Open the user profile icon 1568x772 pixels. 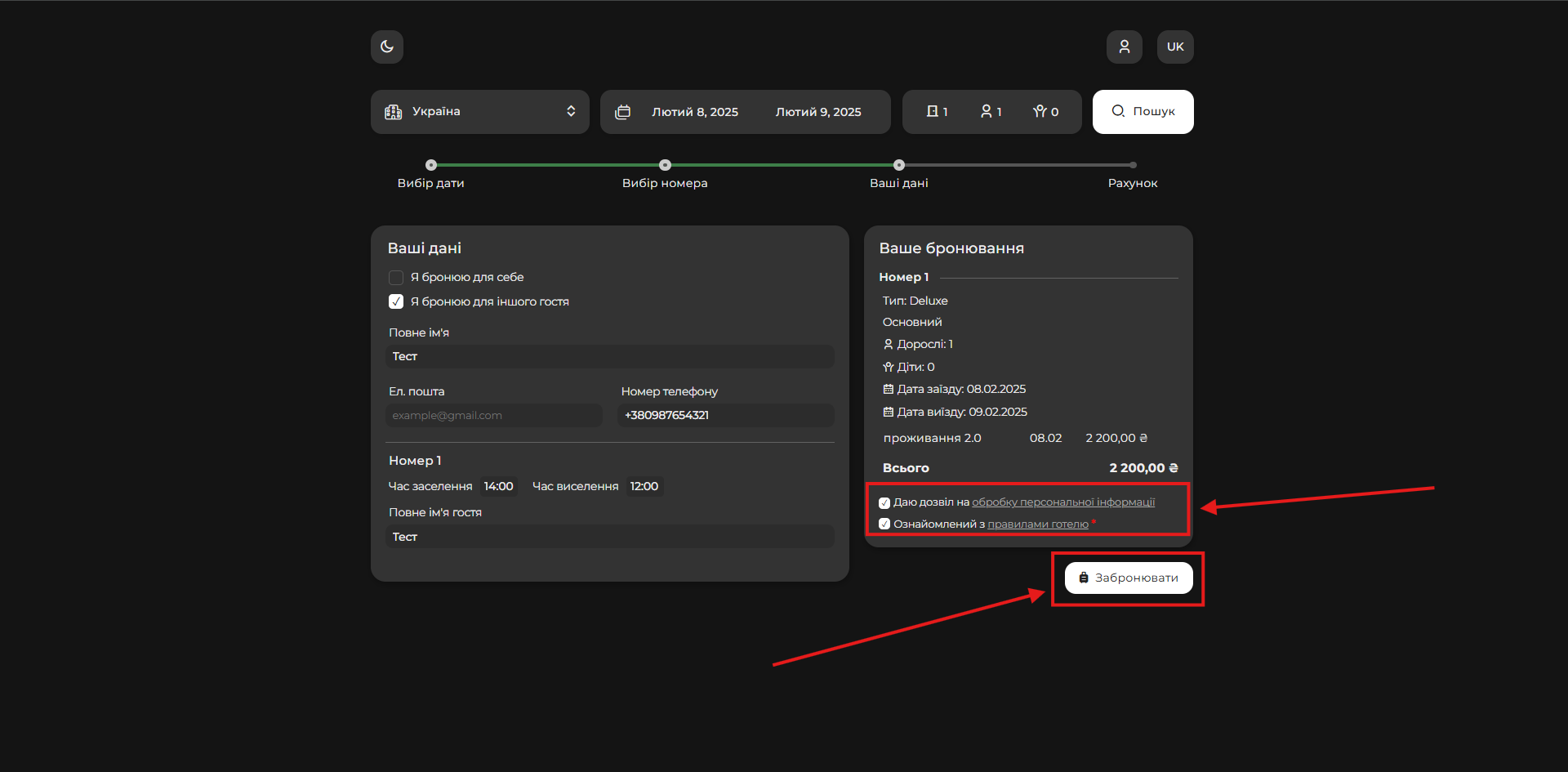point(1124,47)
